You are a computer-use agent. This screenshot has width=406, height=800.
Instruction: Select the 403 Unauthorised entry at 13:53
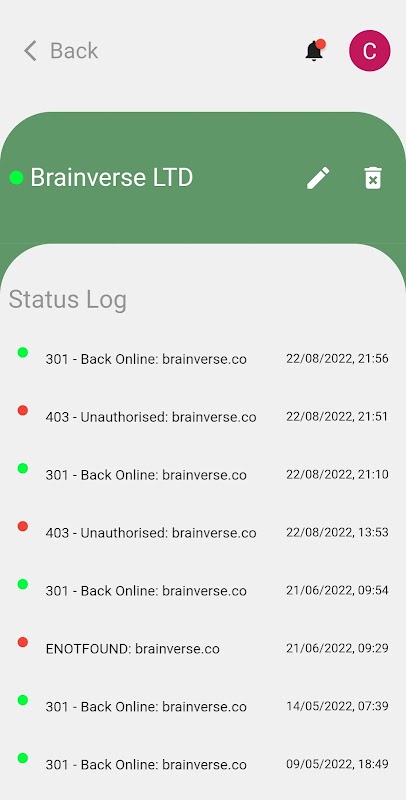(203, 533)
